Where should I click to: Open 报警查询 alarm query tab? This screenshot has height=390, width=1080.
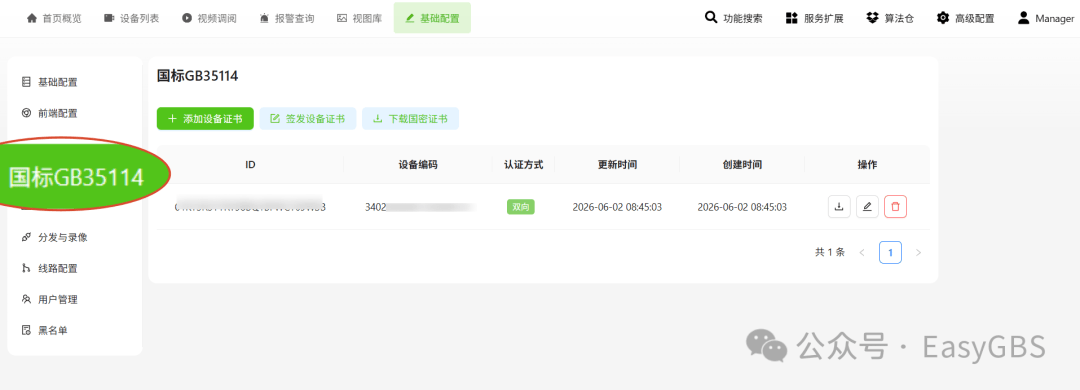tap(287, 19)
